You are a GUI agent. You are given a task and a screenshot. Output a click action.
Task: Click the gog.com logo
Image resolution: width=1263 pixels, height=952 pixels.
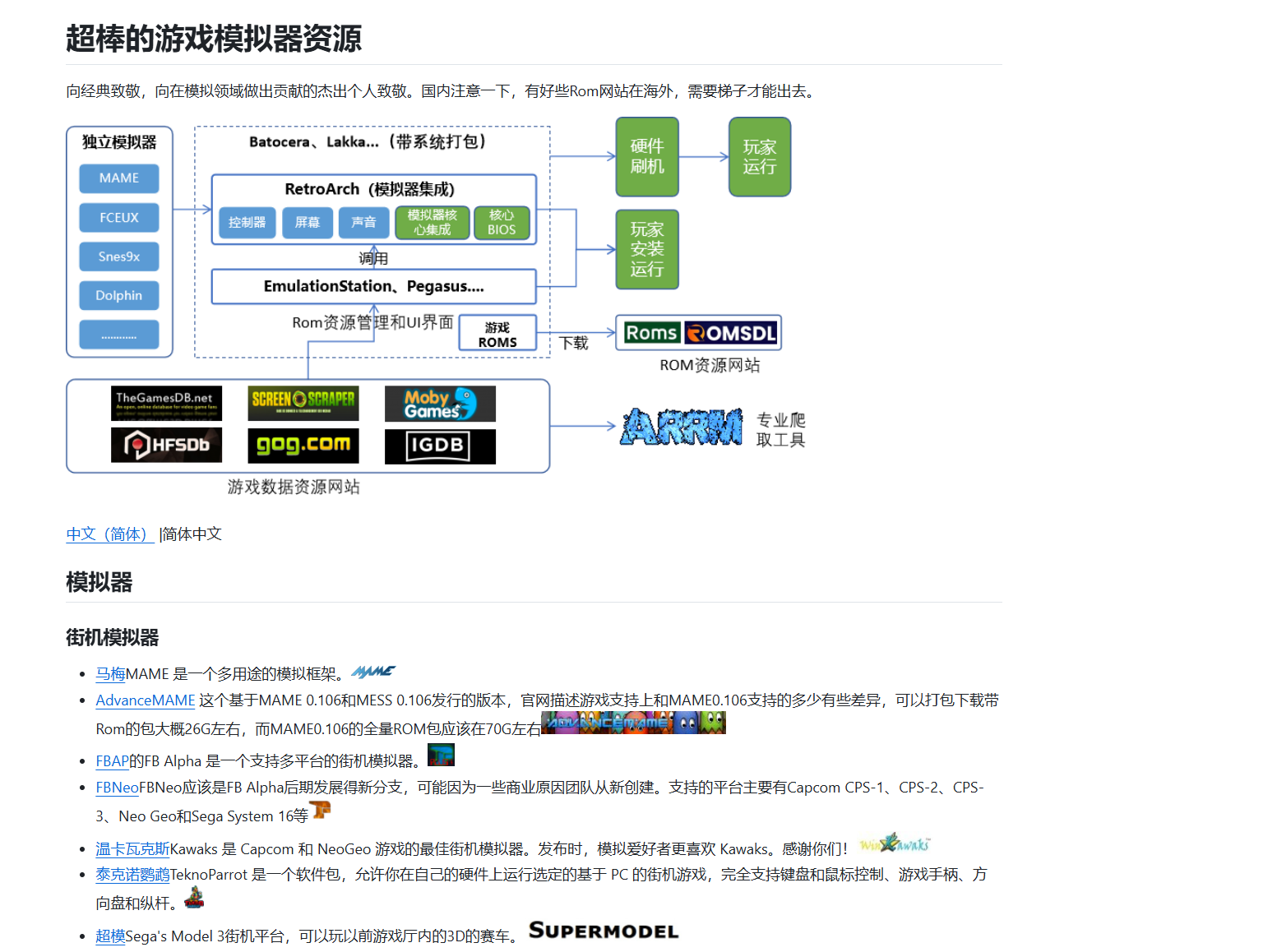[x=303, y=446]
